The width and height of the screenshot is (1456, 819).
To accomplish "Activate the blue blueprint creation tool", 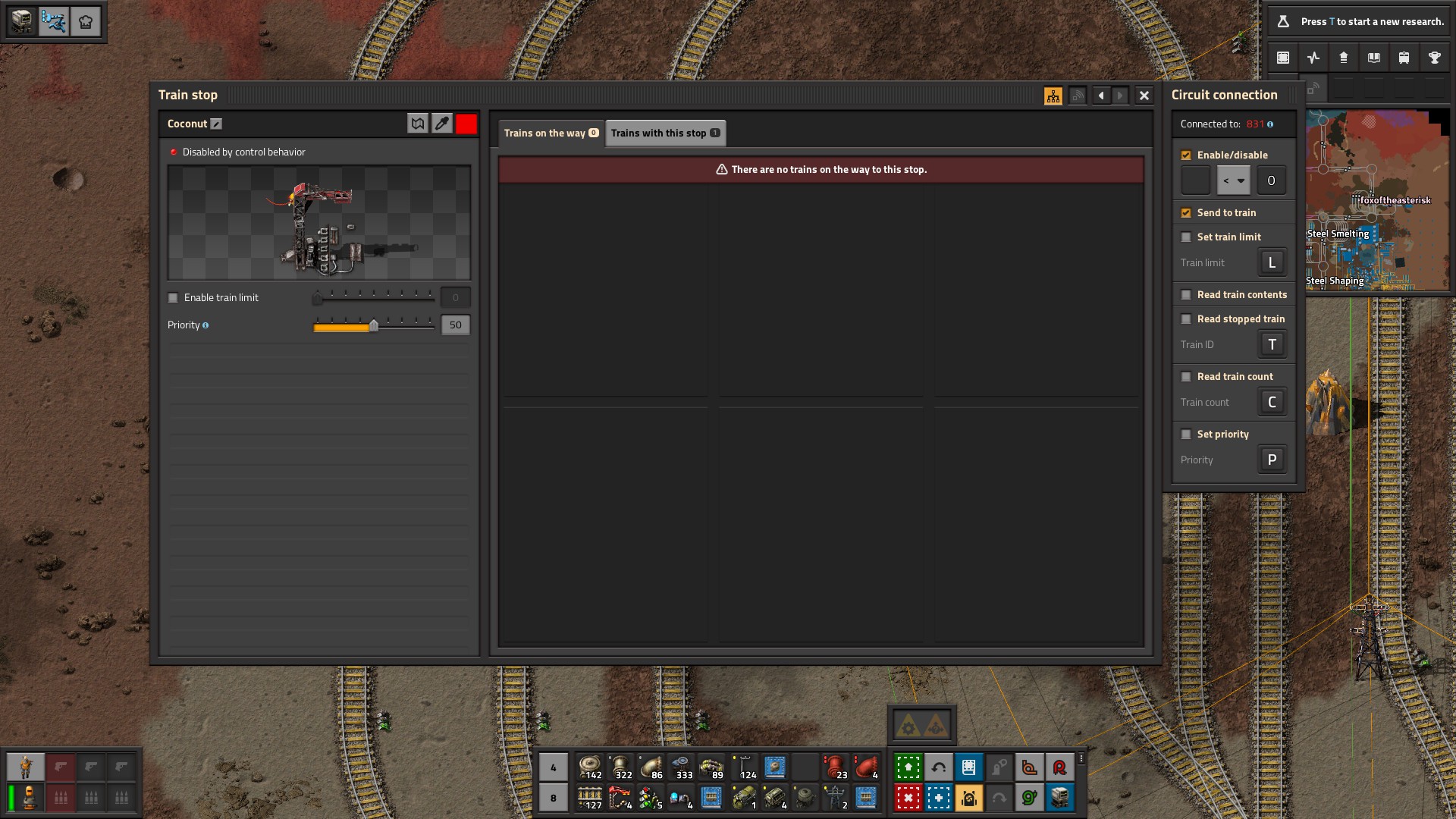I will [x=939, y=798].
